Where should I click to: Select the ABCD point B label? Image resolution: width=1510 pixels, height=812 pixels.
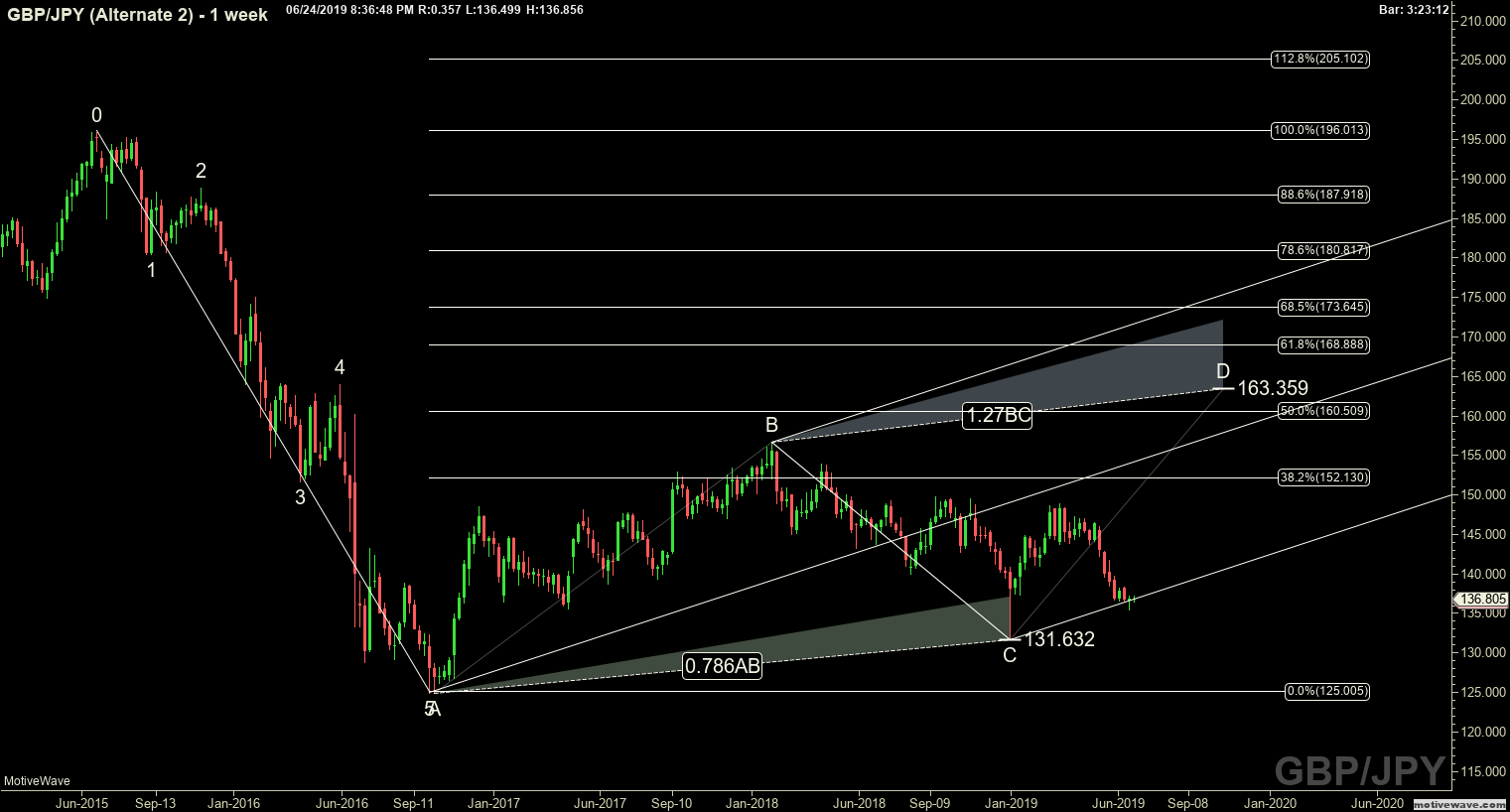point(771,426)
